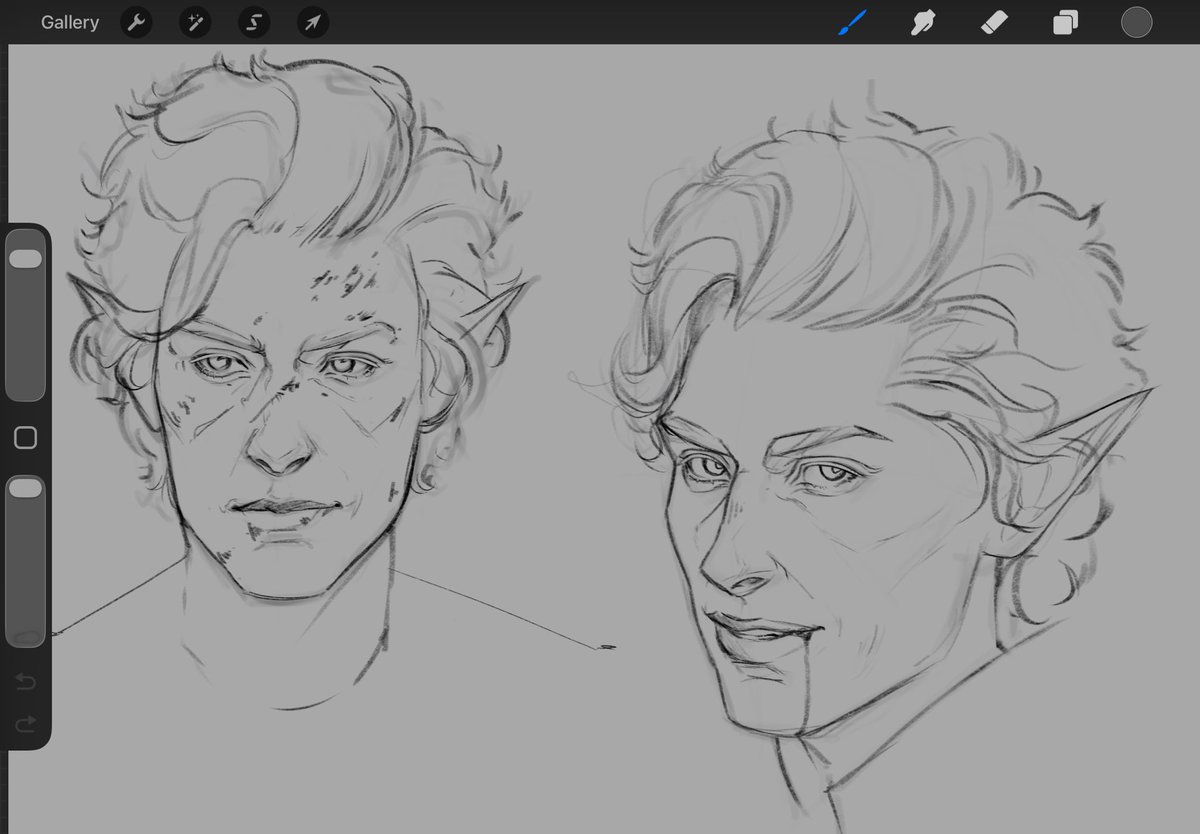Viewport: 1200px width, 834px height.
Task: Click the brush opacity slider handle
Action: point(25,488)
